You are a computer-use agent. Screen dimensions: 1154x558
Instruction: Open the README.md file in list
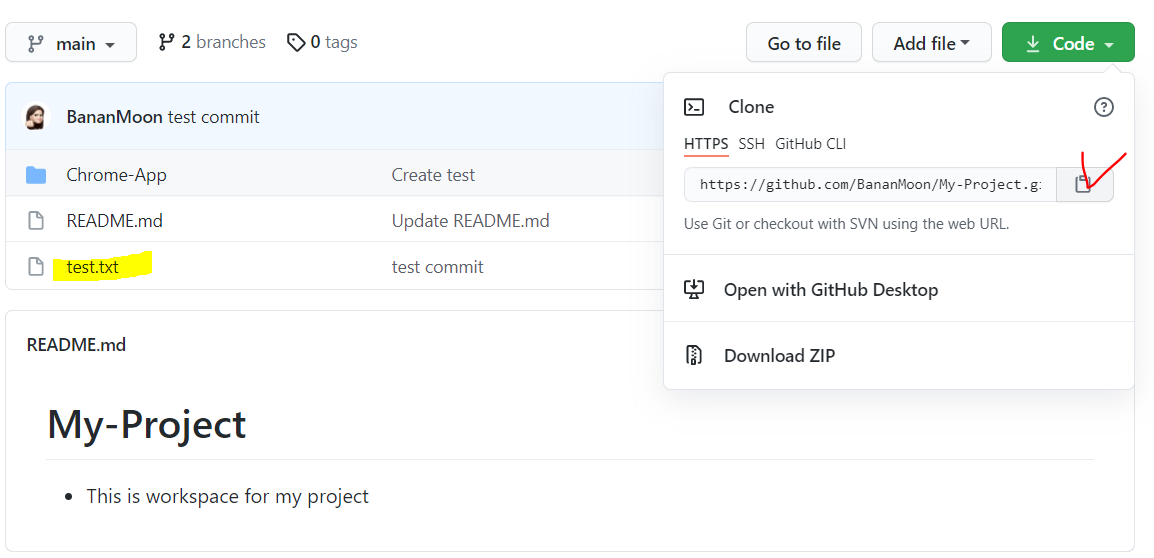click(x=114, y=220)
